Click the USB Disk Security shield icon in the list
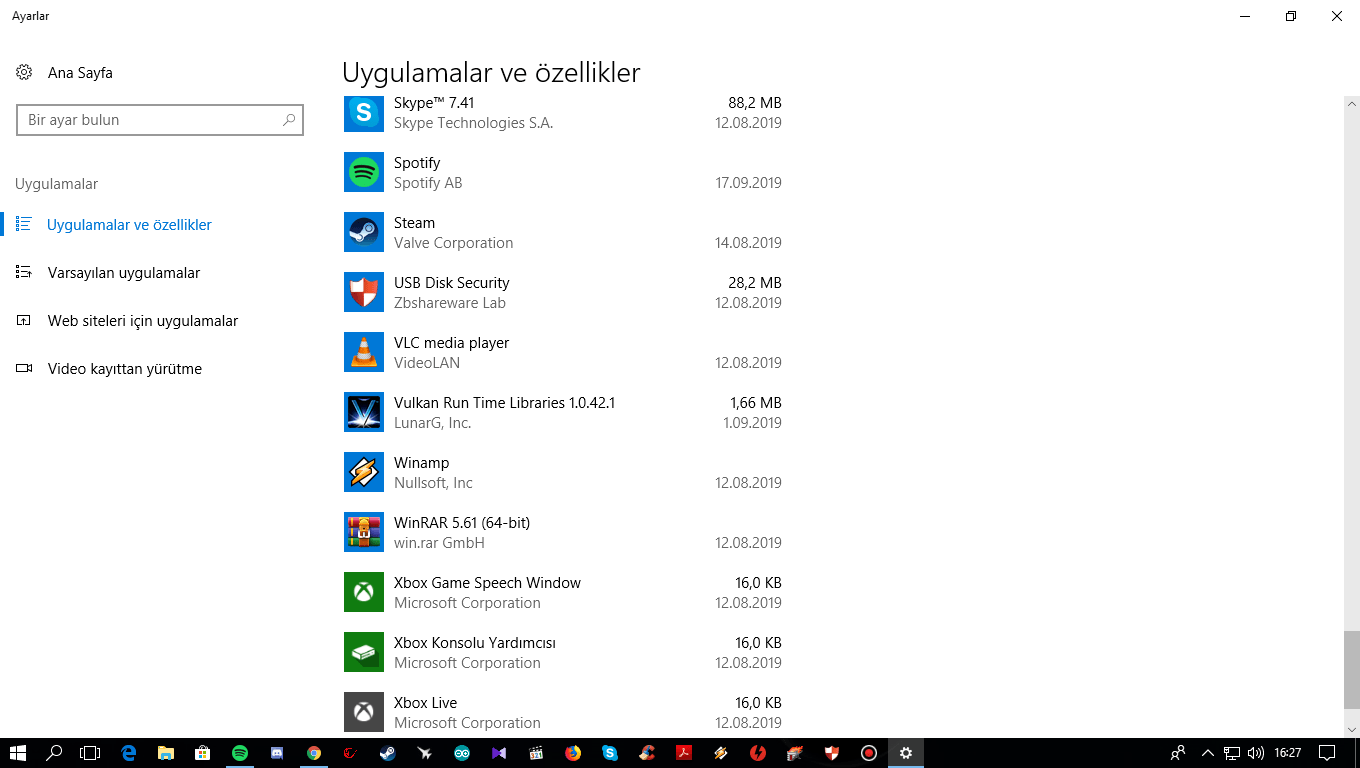Screen dimensions: 1360x768 pyautogui.click(x=364, y=292)
